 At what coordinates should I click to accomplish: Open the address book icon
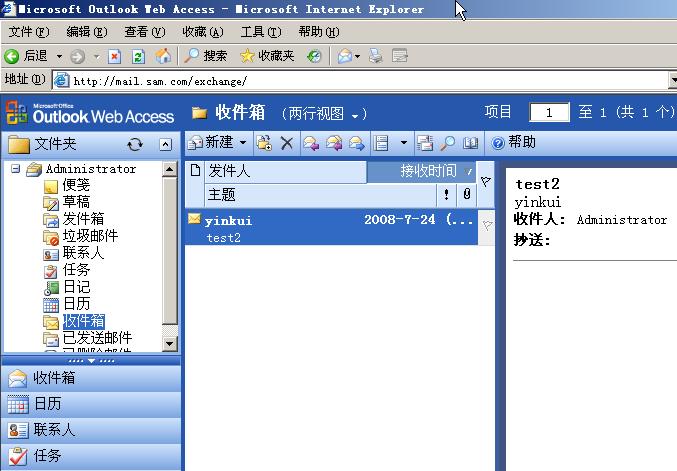coord(471,143)
